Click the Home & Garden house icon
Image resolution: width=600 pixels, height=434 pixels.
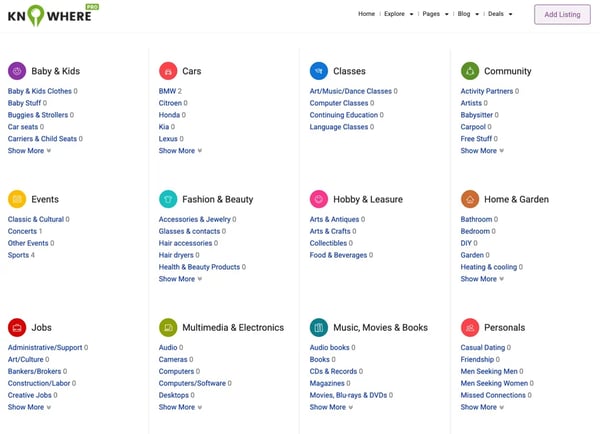470,199
